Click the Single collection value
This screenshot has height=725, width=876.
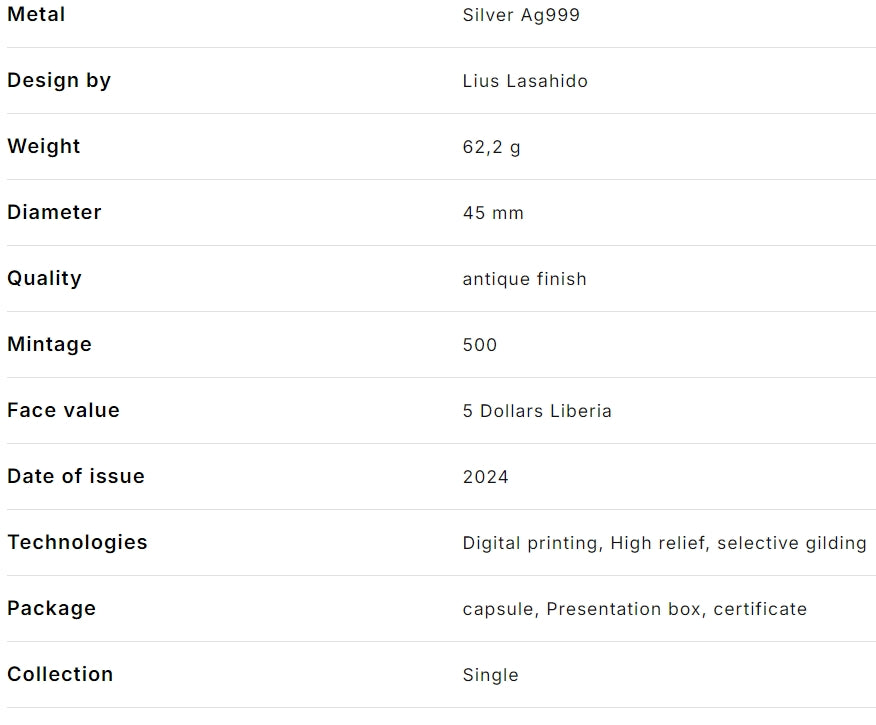point(491,676)
